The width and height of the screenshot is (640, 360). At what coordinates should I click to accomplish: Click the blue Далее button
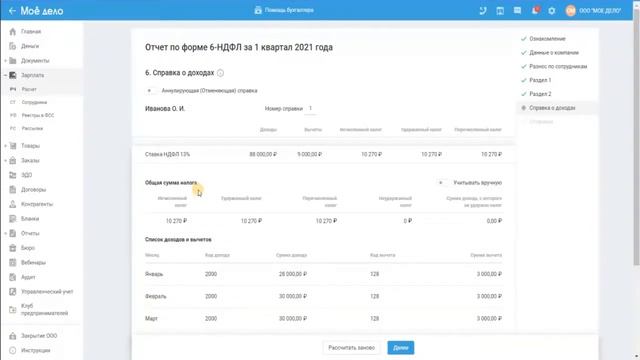[400, 348]
